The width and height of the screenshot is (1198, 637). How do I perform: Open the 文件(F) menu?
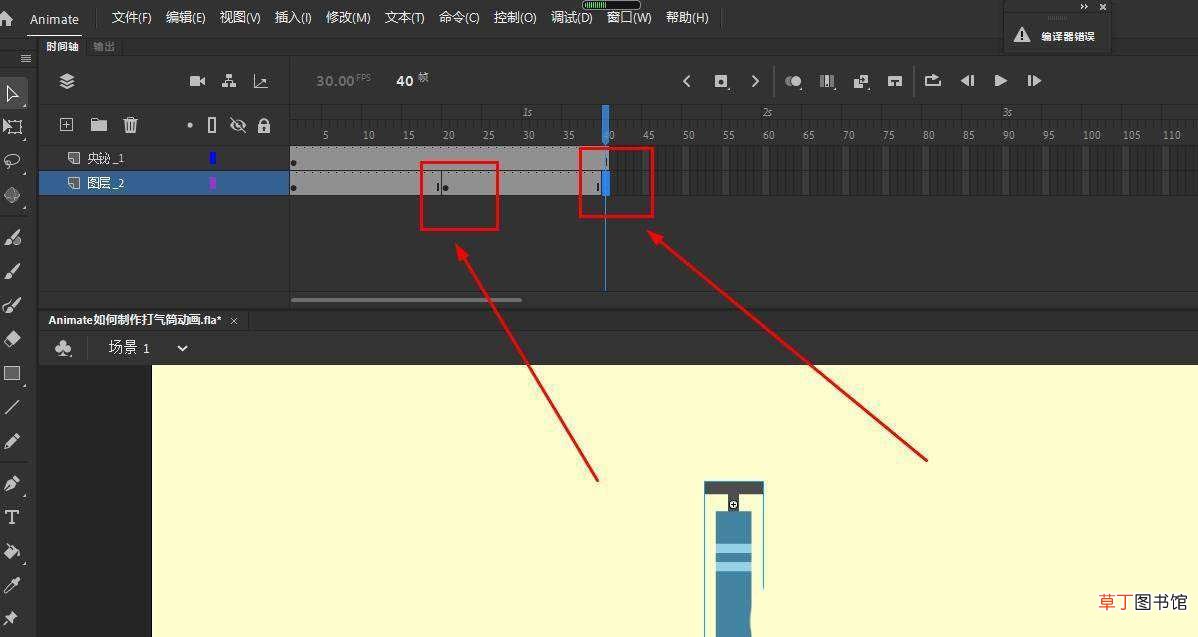coord(131,18)
